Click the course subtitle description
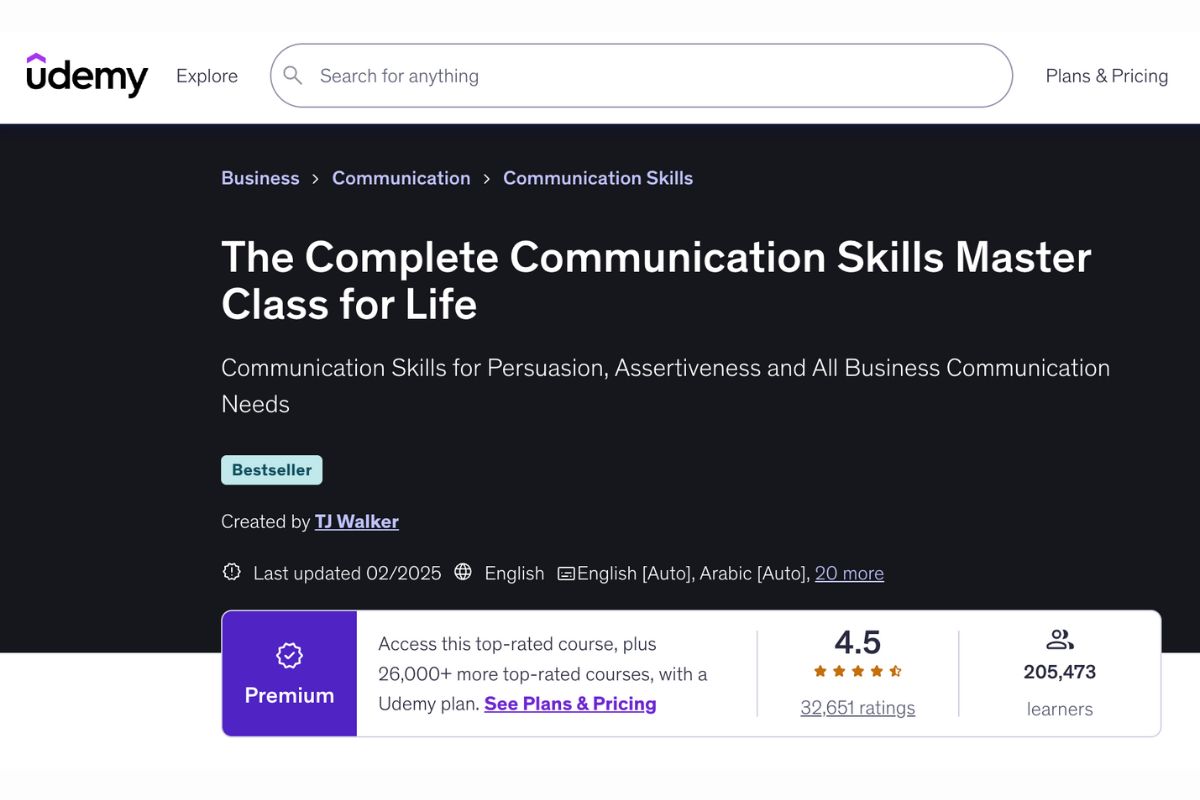 point(665,386)
